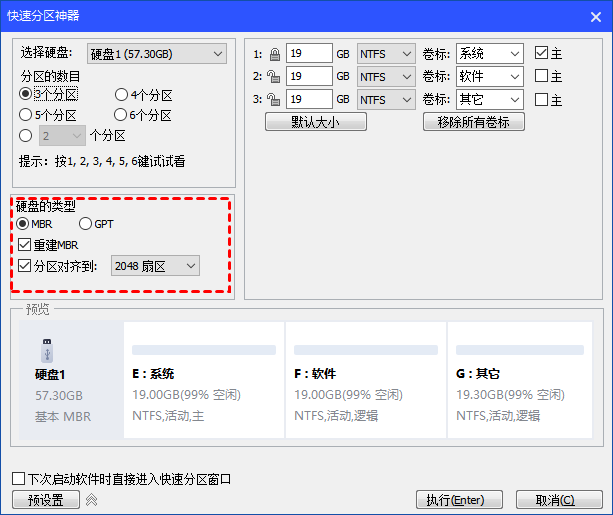Click the size input field of partition 3
The width and height of the screenshot is (613, 515).
tap(309, 100)
